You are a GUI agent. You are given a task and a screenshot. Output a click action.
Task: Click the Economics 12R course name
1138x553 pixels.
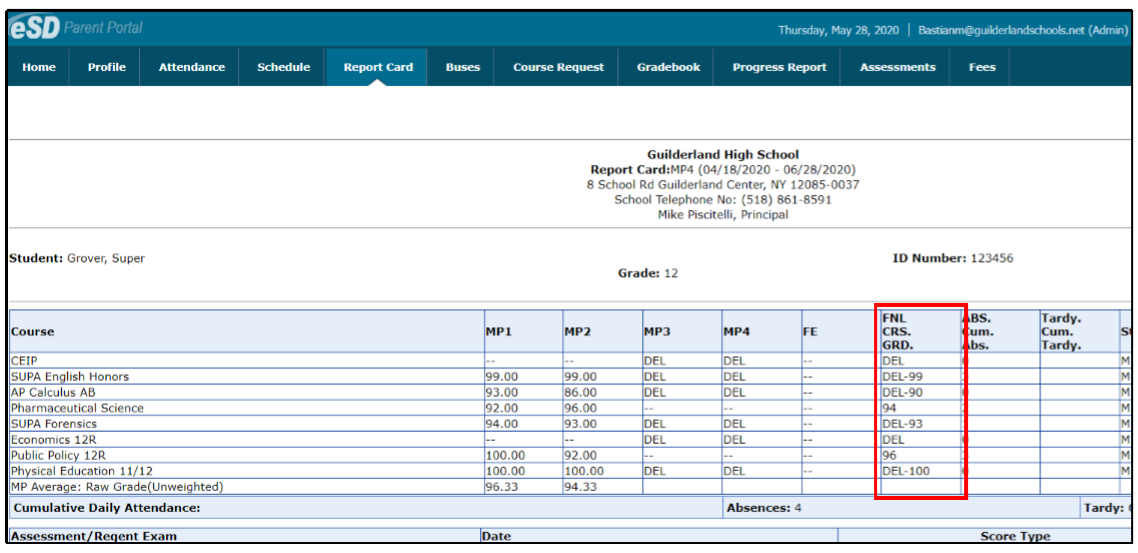54,439
